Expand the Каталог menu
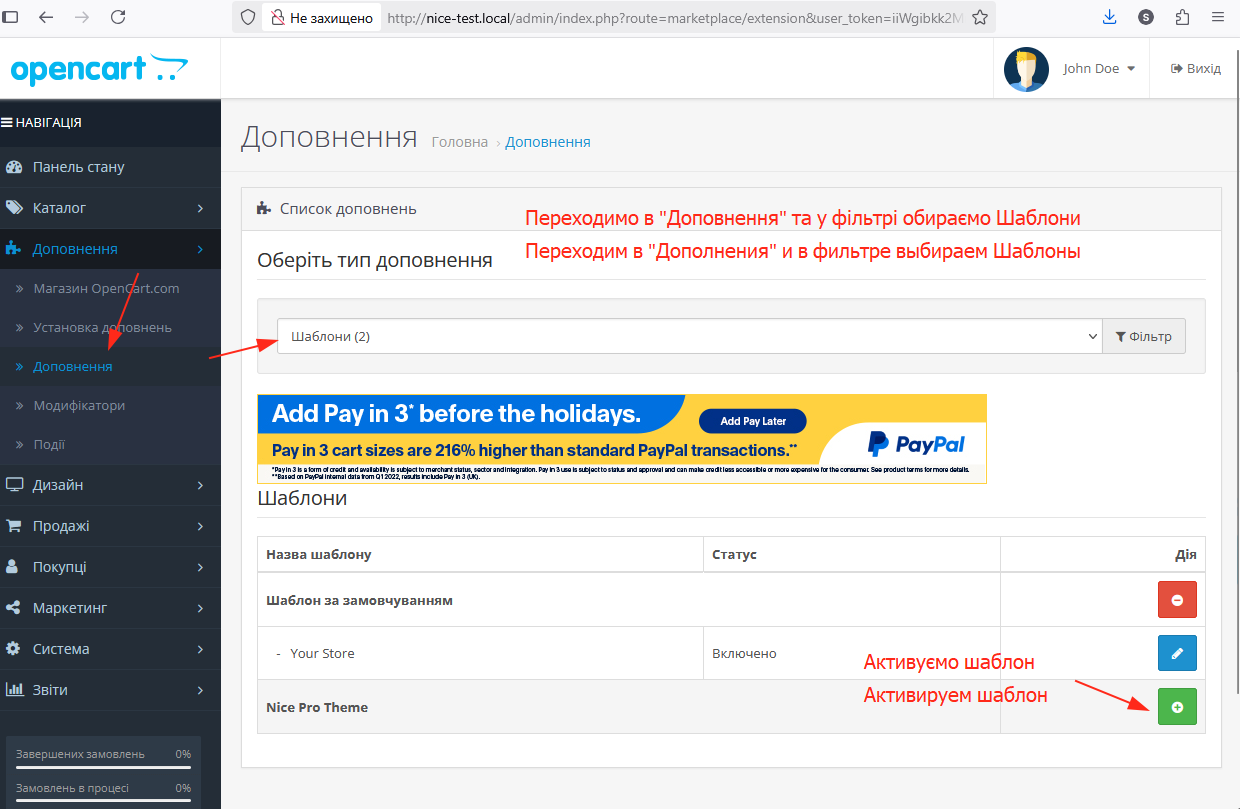Viewport: 1240px width, 809px height. coord(110,208)
